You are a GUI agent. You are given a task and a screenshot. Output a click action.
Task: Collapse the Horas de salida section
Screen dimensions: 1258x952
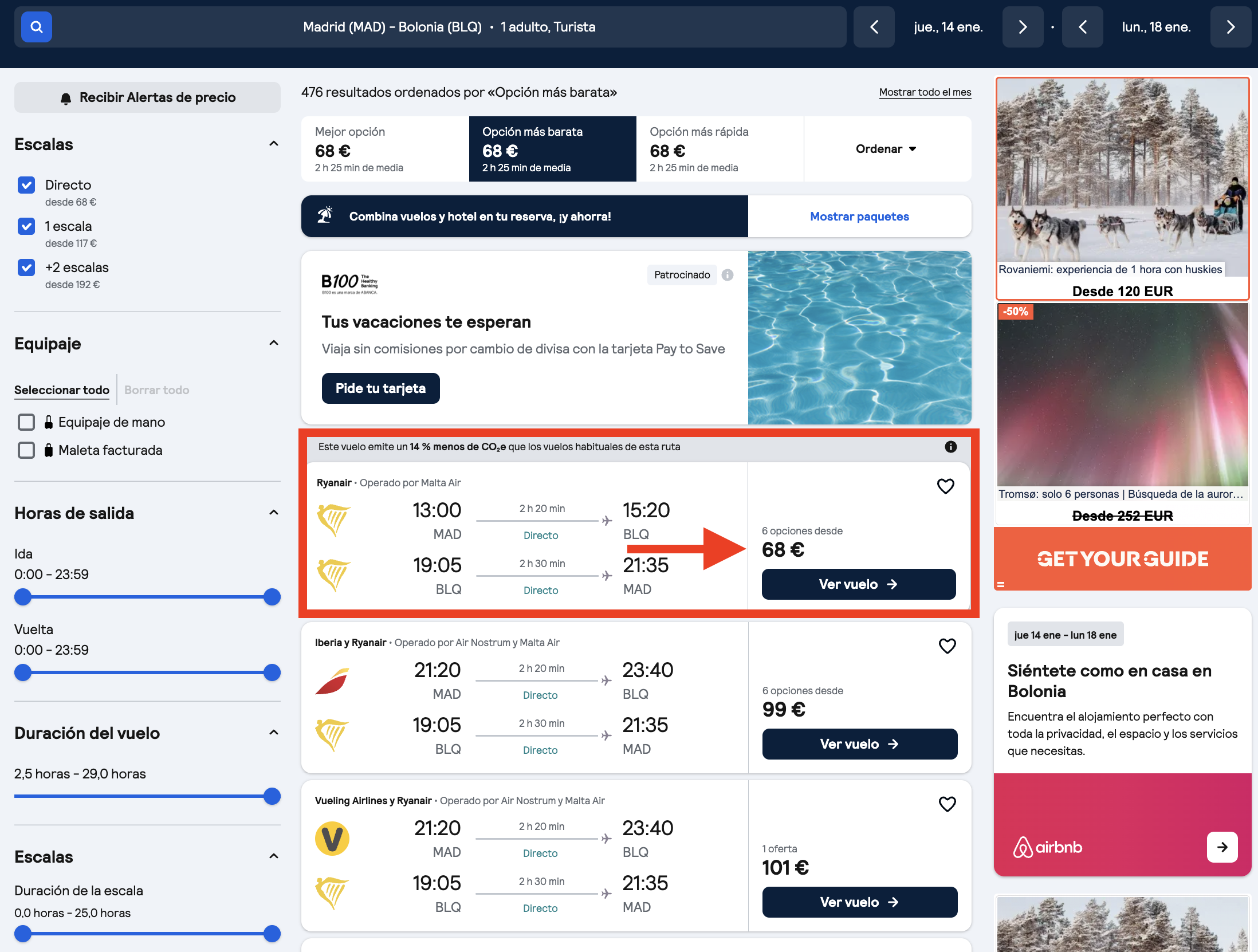tap(274, 513)
